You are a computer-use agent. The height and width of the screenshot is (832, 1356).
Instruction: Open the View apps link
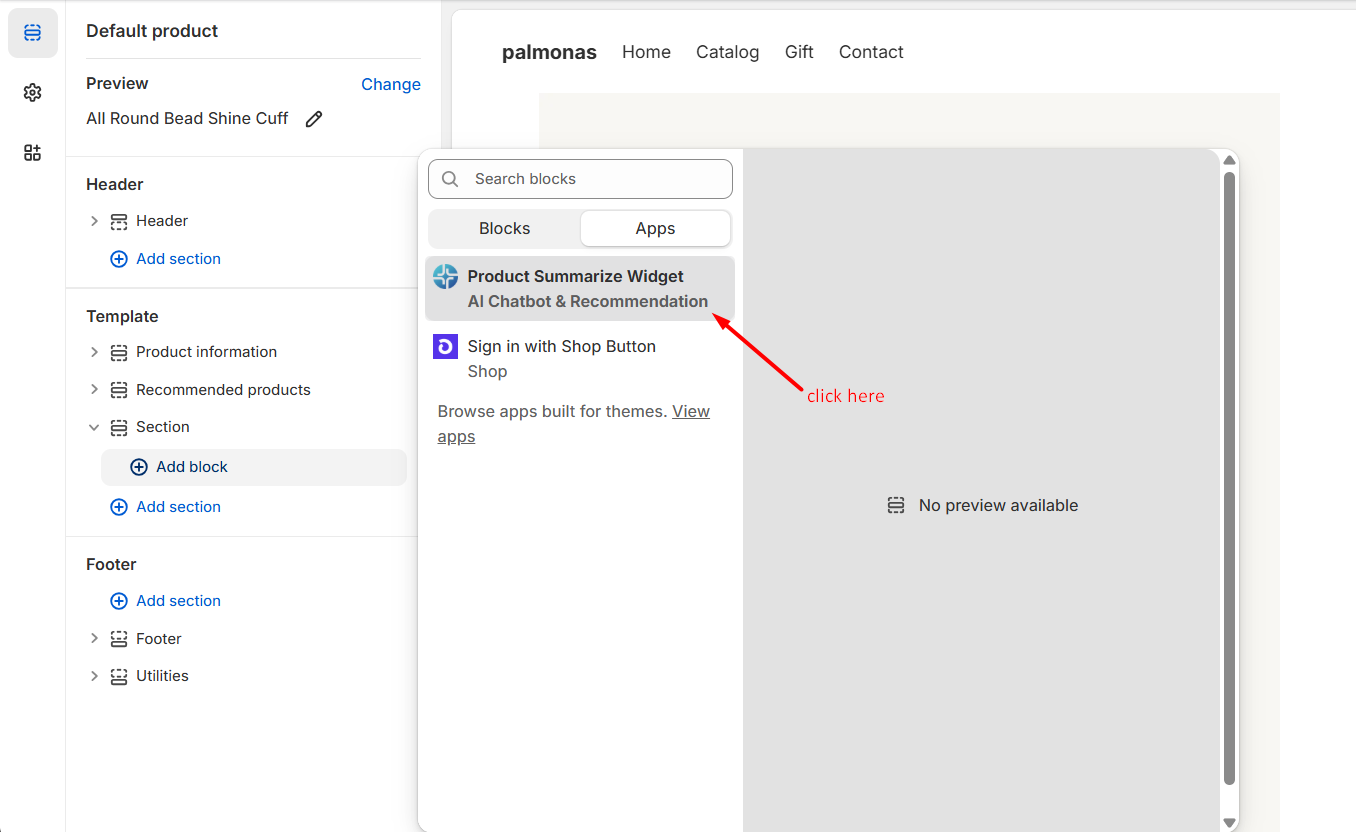pyautogui.click(x=691, y=411)
